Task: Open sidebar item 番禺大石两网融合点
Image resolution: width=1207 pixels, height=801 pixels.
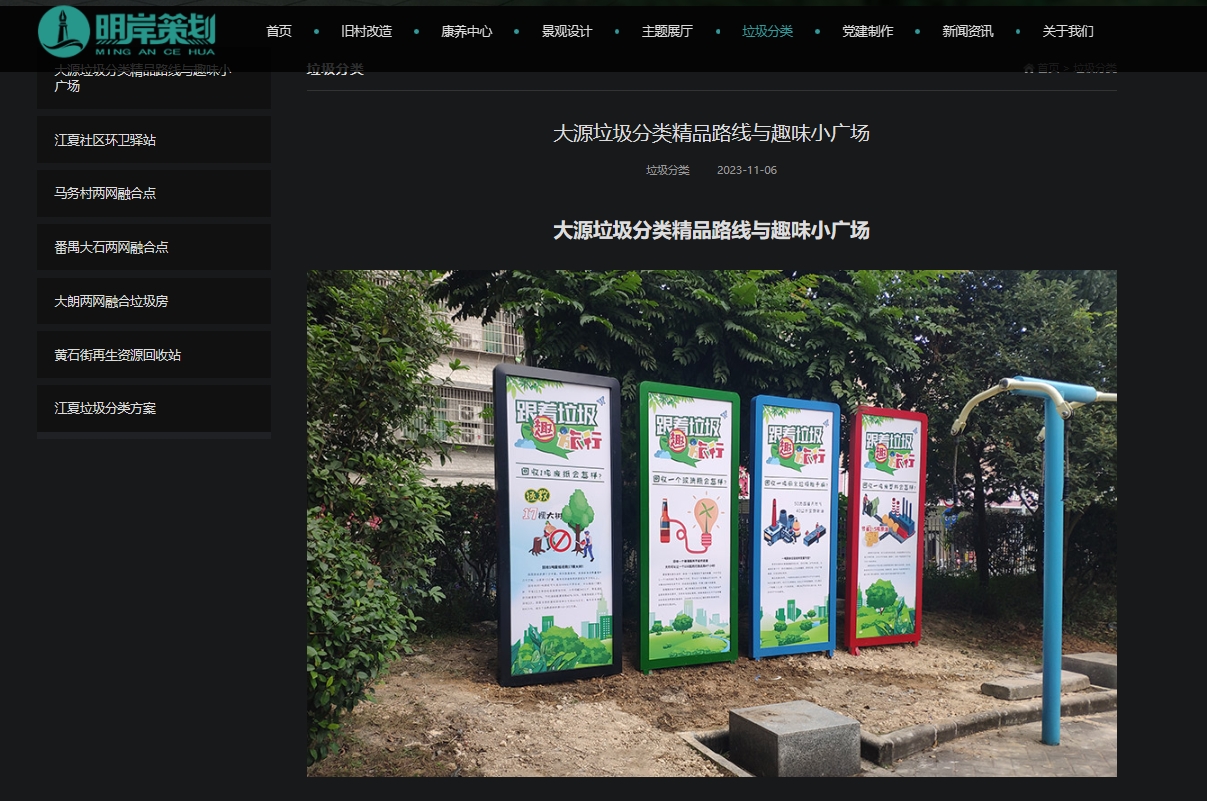Action: coord(154,247)
